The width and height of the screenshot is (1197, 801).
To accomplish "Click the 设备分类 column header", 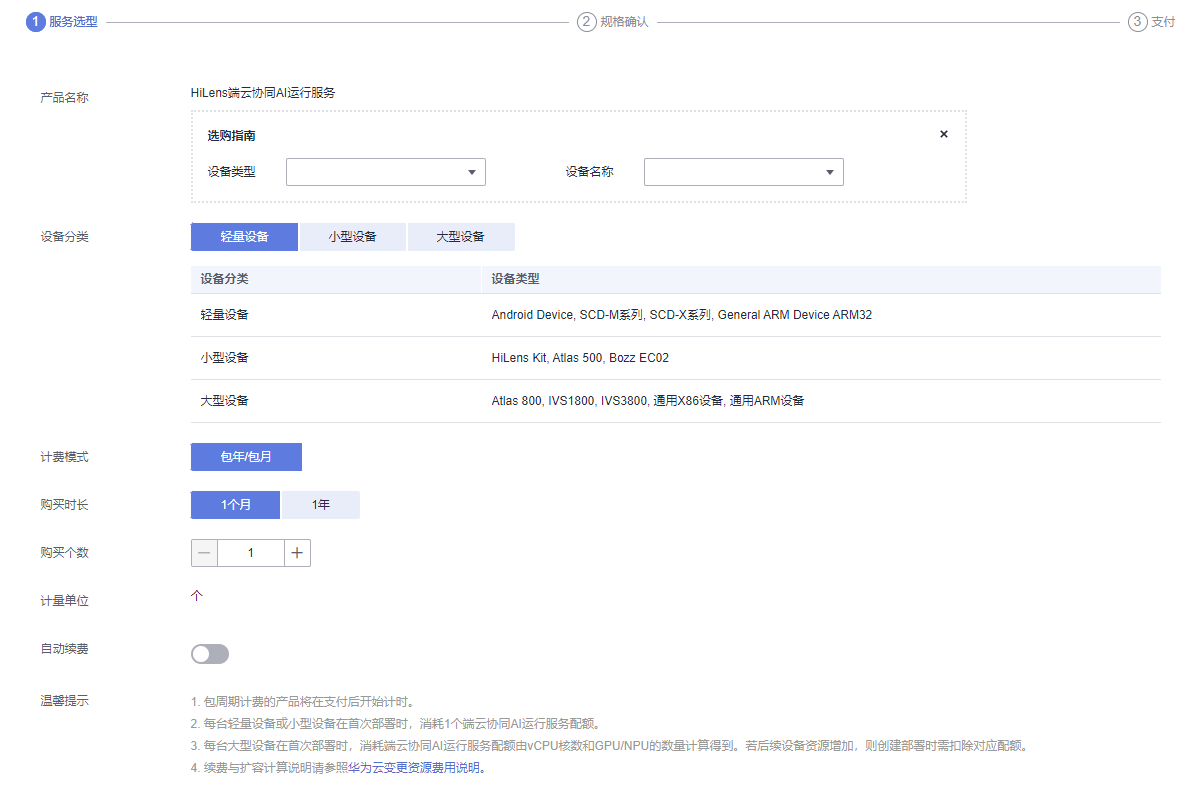I will pyautogui.click(x=224, y=279).
